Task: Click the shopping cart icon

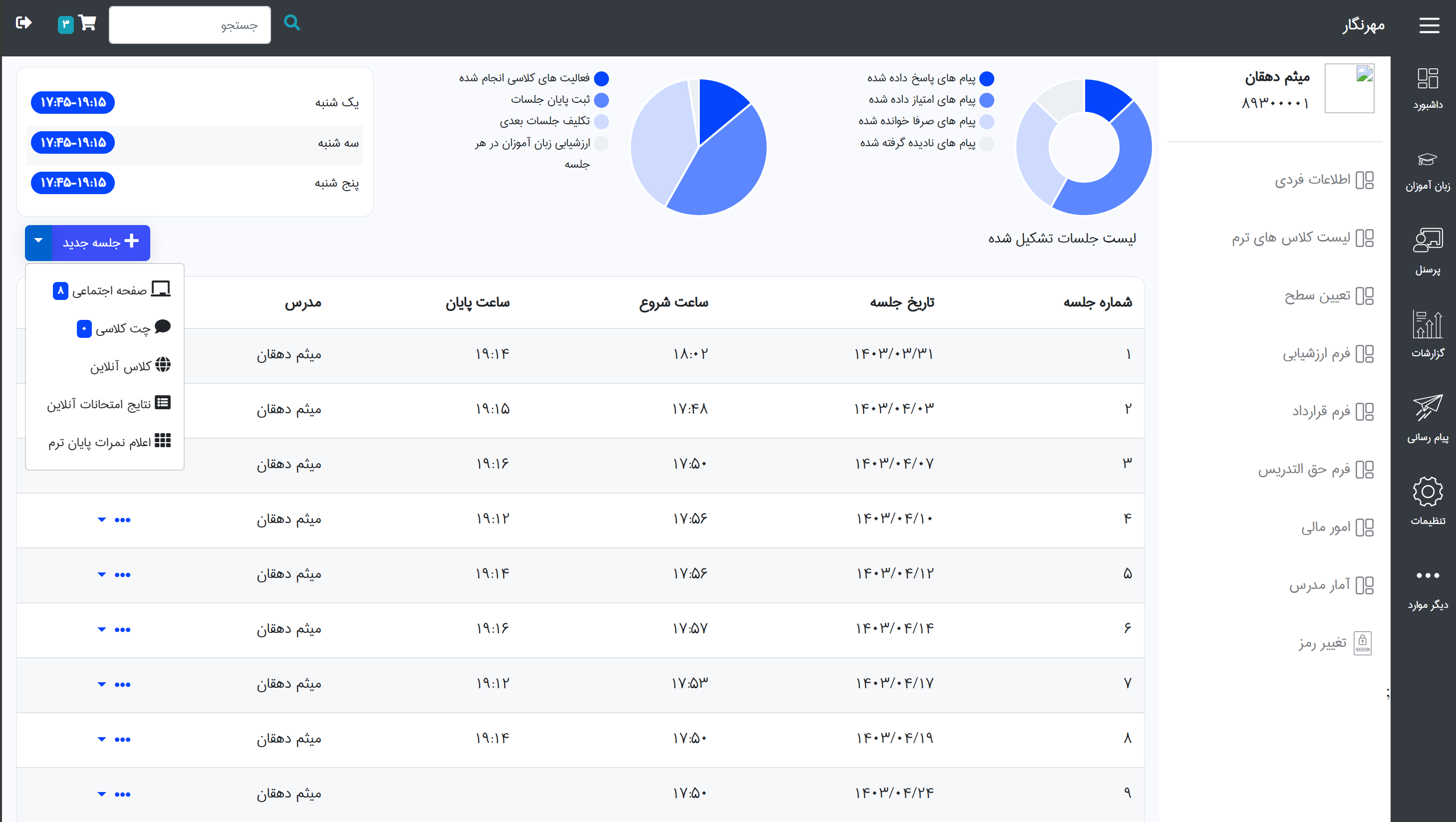Action: click(x=87, y=23)
